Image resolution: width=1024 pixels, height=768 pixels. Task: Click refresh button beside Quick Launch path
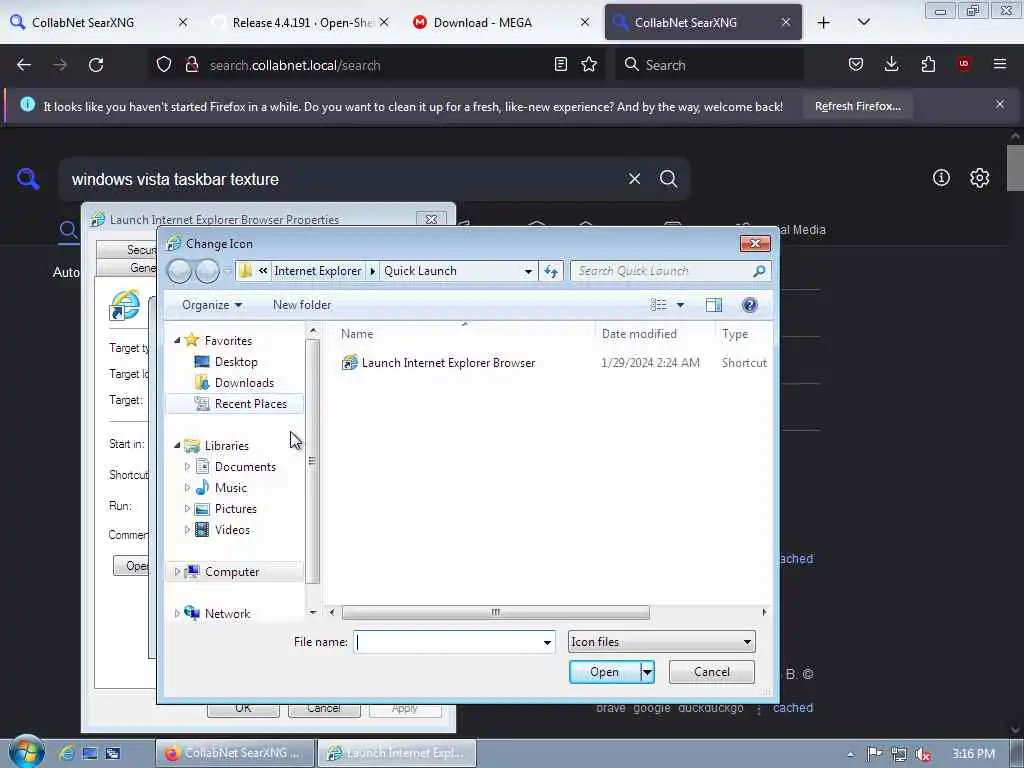[x=551, y=271]
